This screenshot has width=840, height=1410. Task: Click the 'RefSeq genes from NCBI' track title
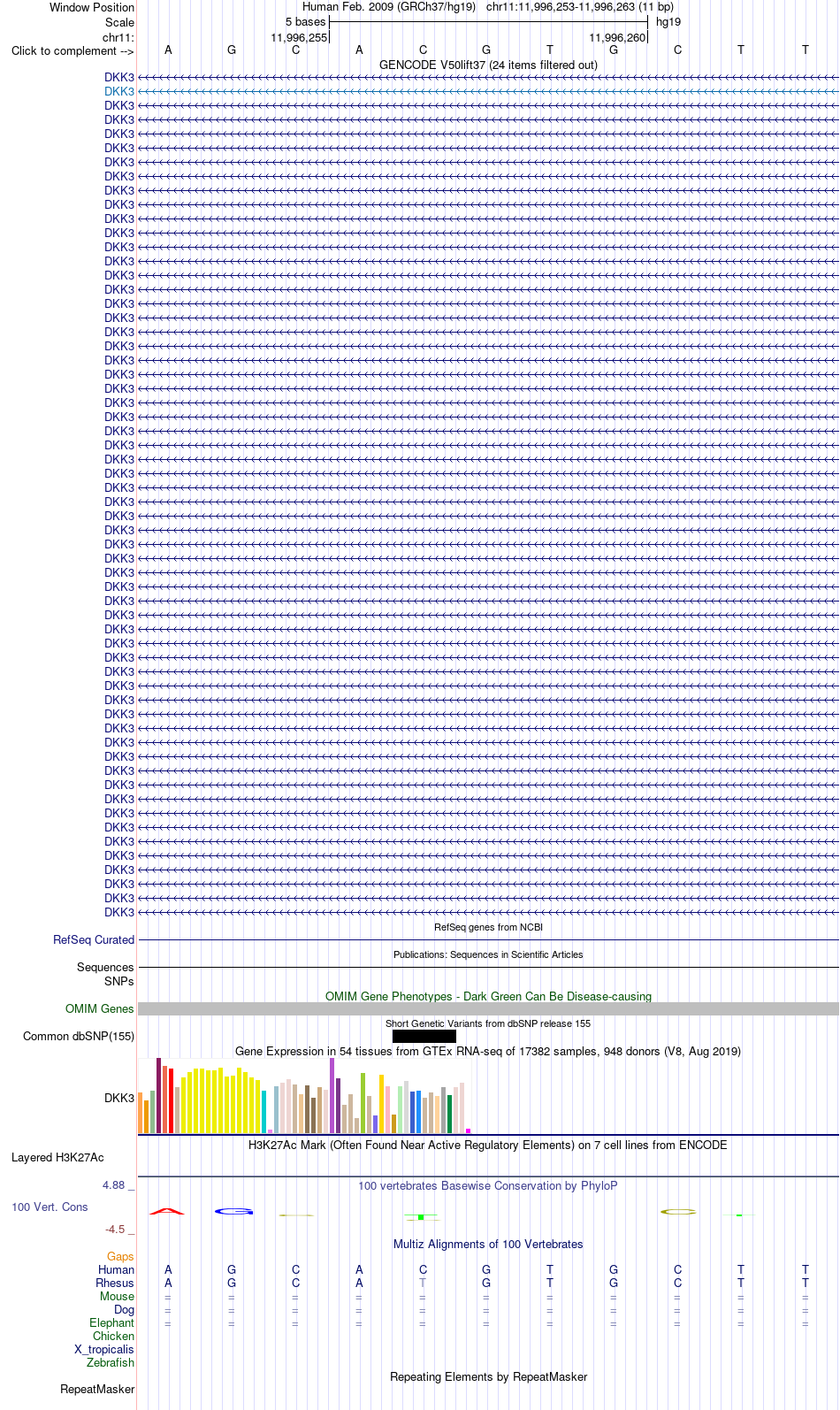[488, 927]
